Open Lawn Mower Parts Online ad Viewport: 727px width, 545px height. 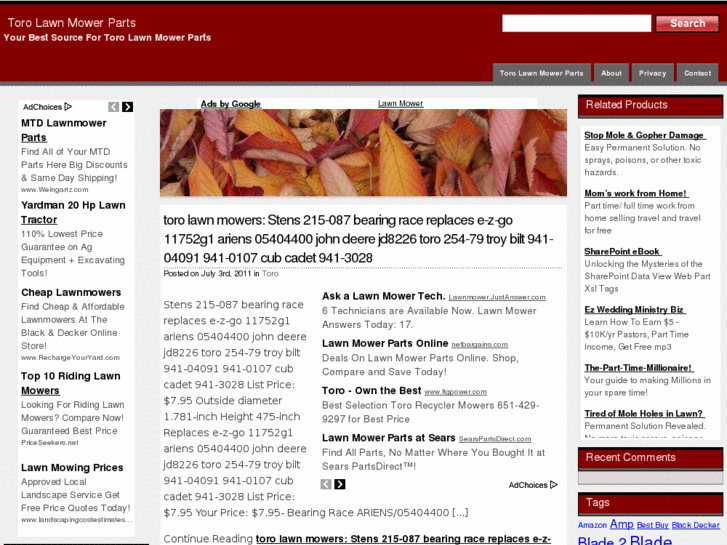[x=385, y=343]
